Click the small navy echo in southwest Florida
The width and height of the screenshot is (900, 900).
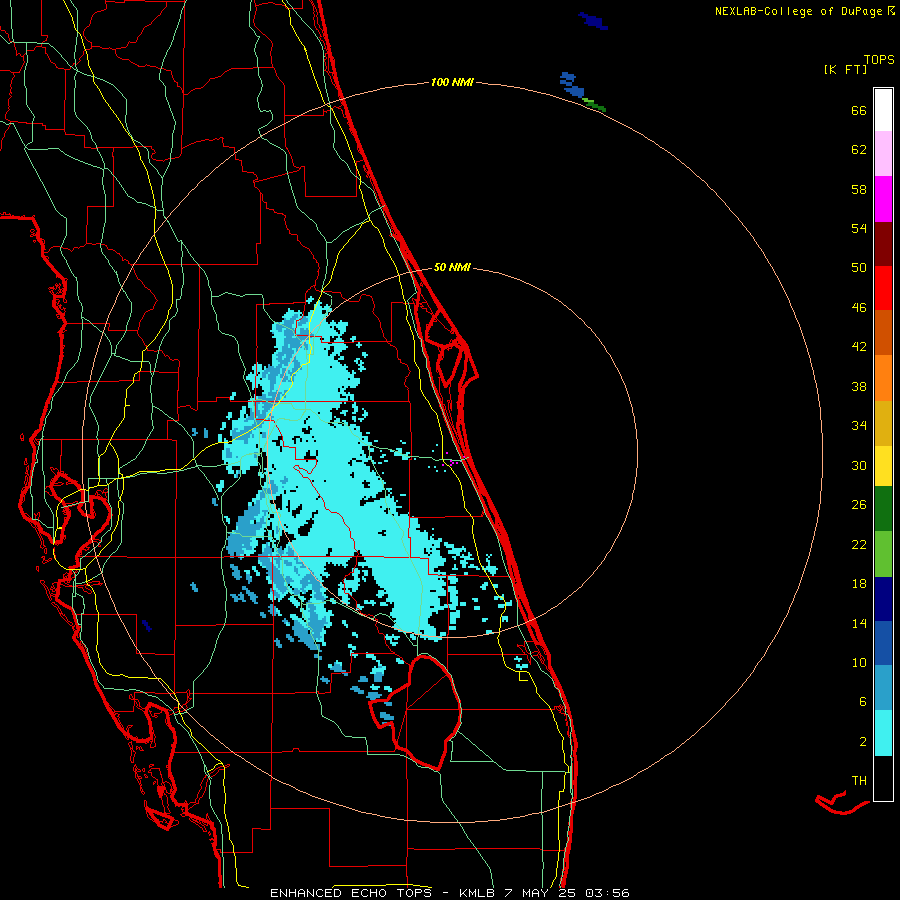point(146,626)
